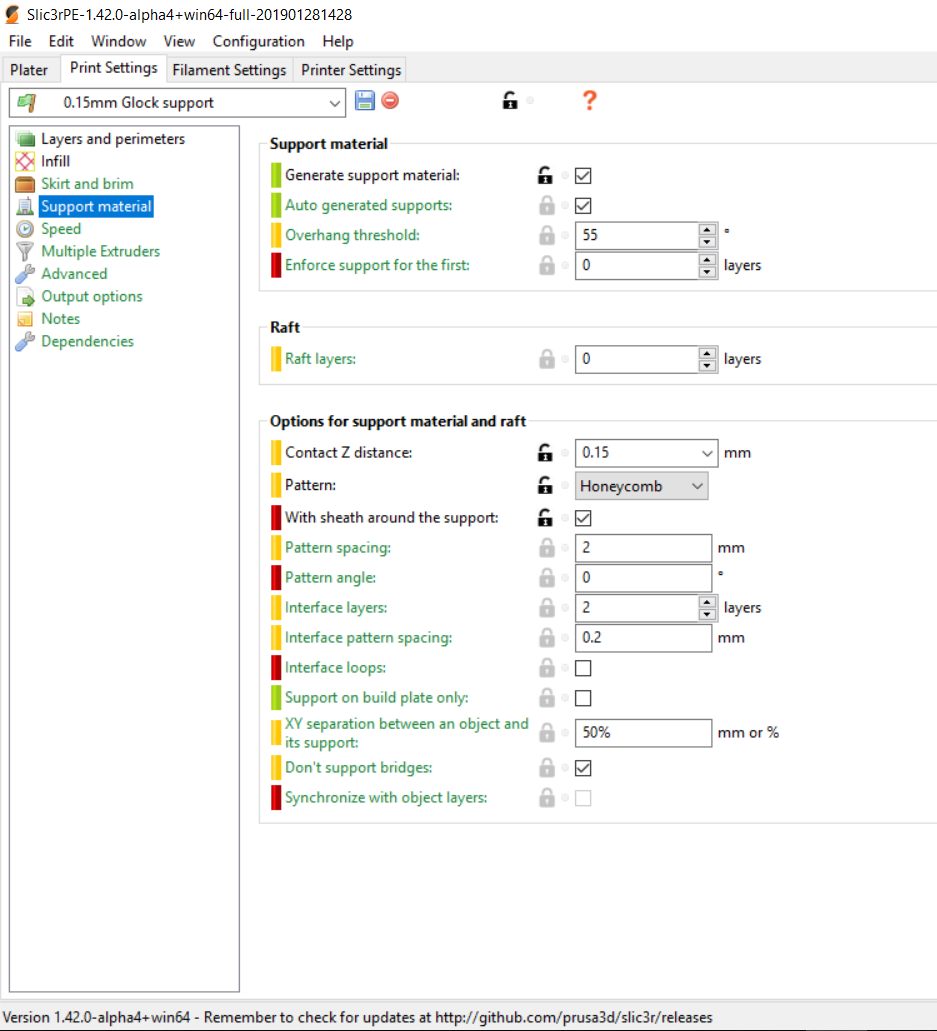Uncheck Generate support material checkbox
Viewport: 937px width, 1031px height.
point(583,176)
